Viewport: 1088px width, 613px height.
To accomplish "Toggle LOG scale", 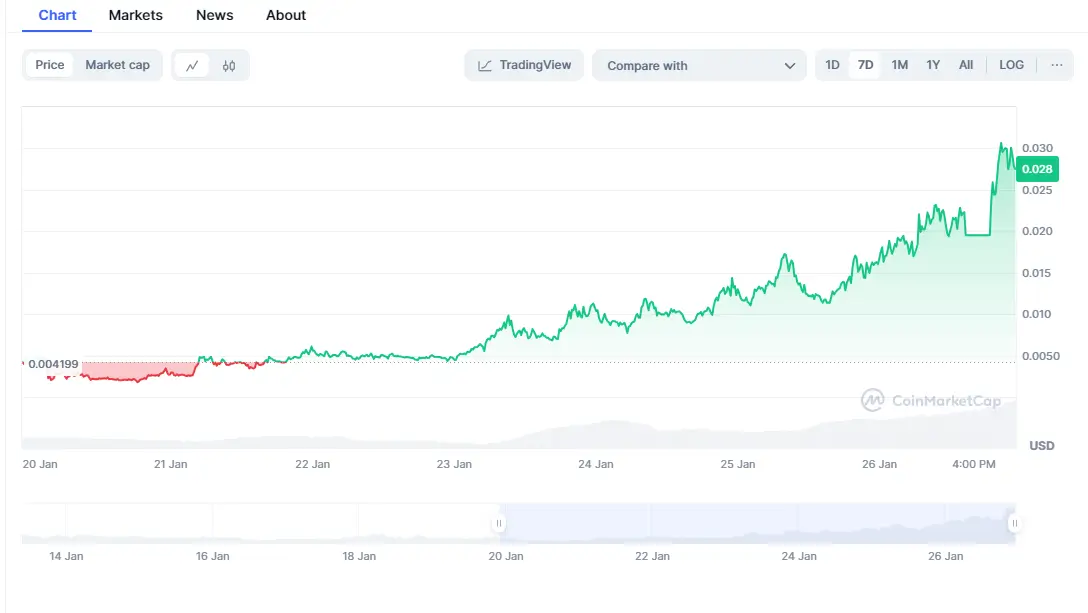I will 1011,65.
